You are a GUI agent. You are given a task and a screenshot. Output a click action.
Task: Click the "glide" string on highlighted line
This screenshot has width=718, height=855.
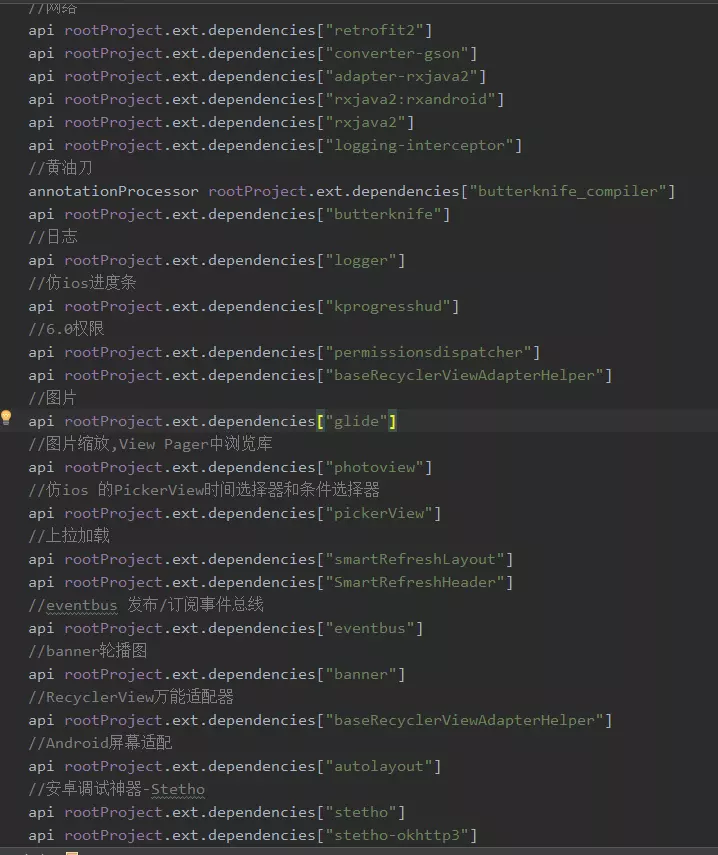tap(357, 422)
